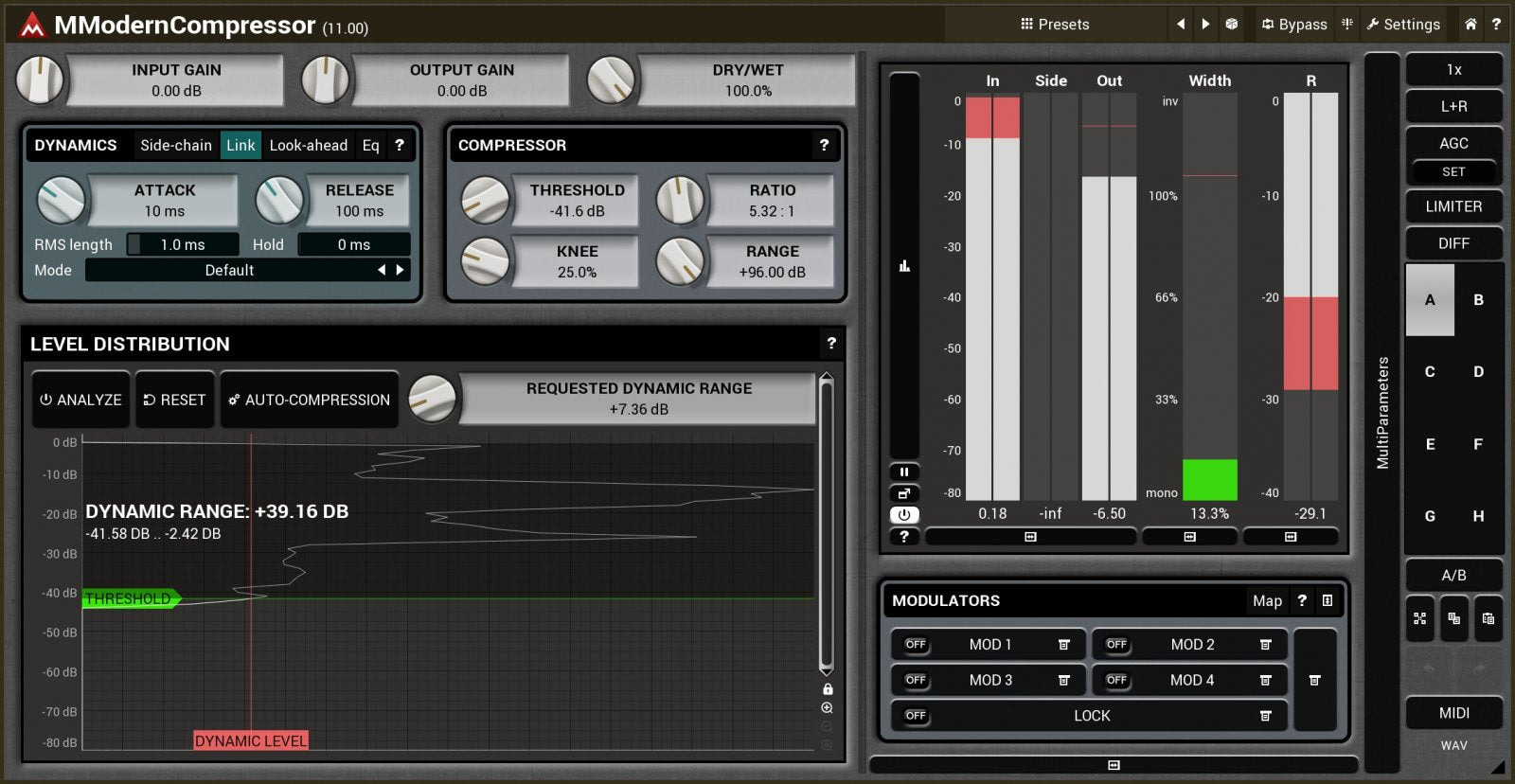Open the MOD 4 settings icon
Image resolution: width=1515 pixels, height=784 pixels.
1266,680
